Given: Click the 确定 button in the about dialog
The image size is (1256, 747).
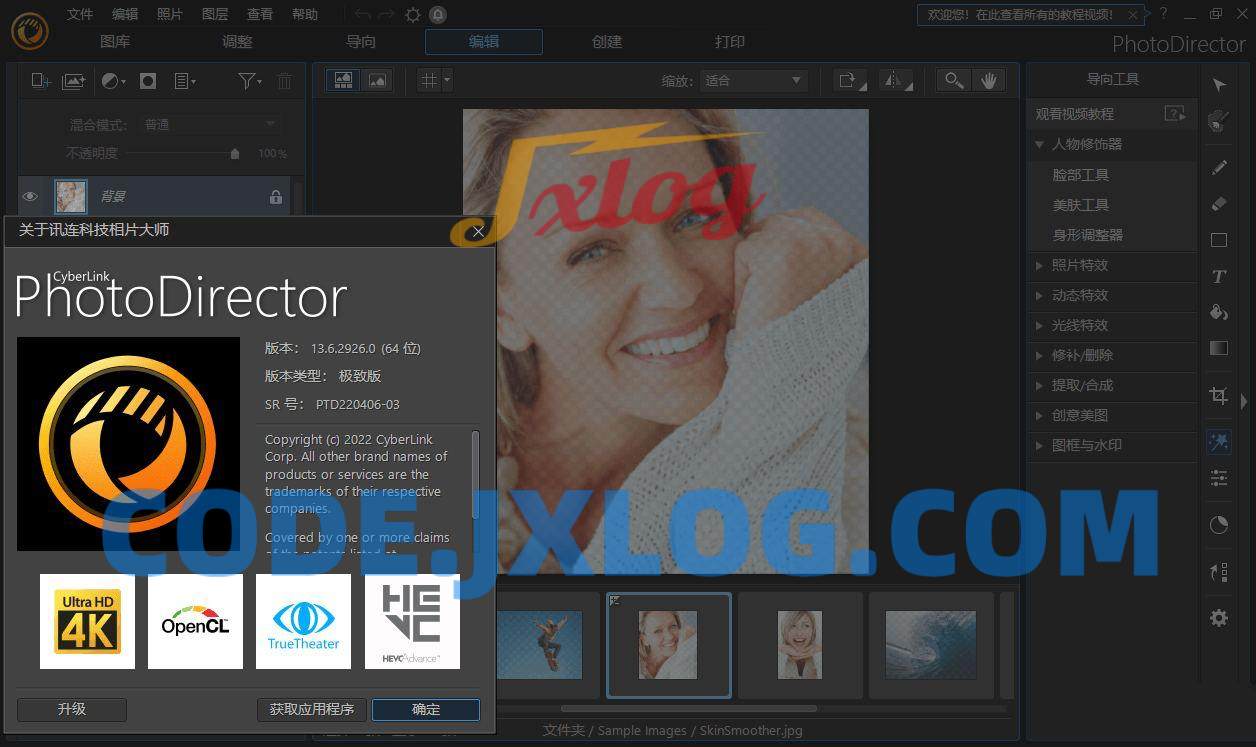Looking at the screenshot, I should pyautogui.click(x=425, y=709).
